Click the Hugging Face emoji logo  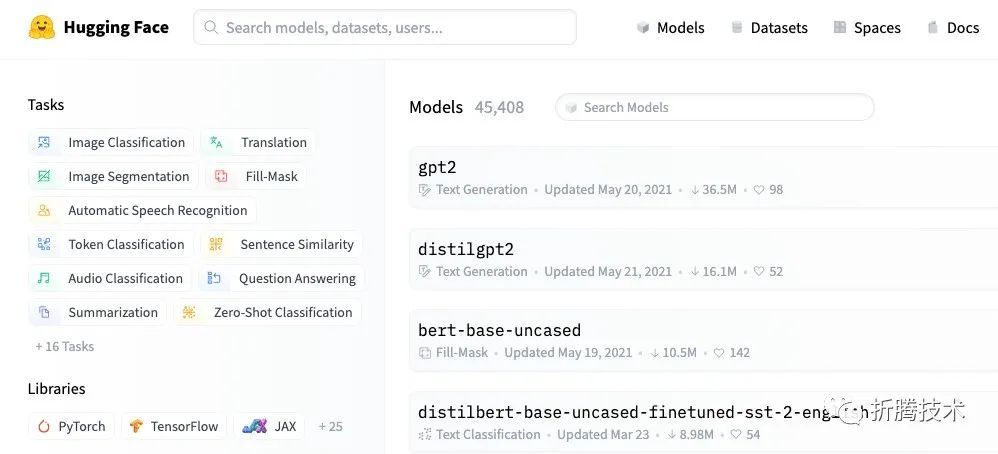point(42,27)
